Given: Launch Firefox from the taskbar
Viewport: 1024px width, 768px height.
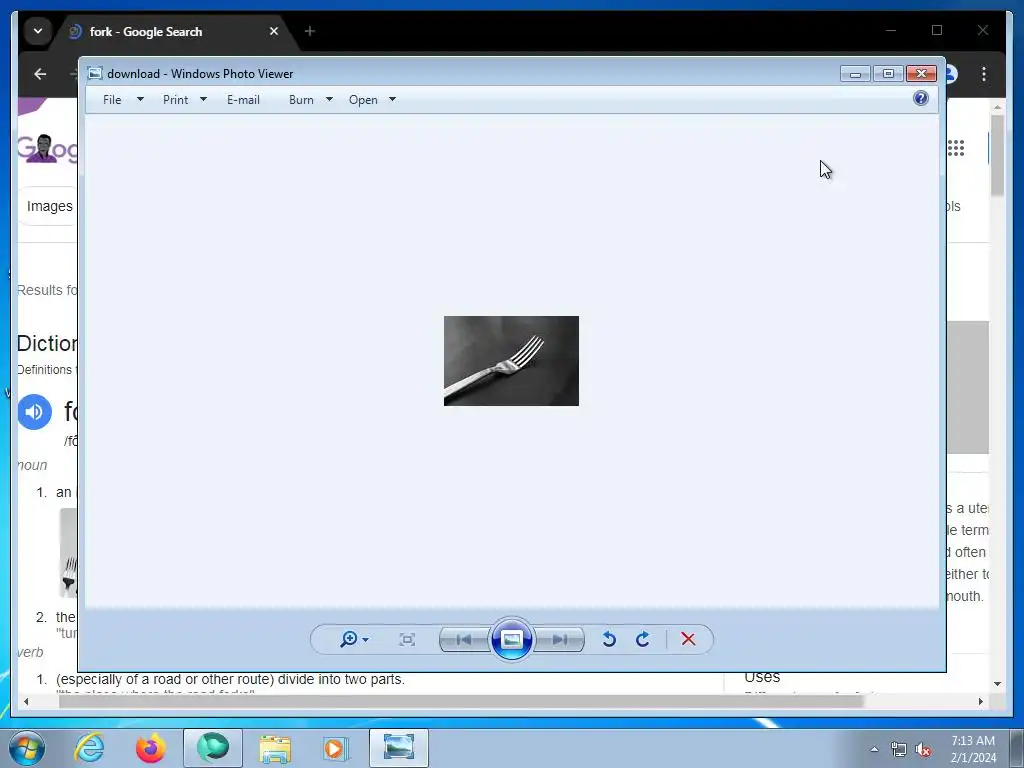Looking at the screenshot, I should click(150, 748).
